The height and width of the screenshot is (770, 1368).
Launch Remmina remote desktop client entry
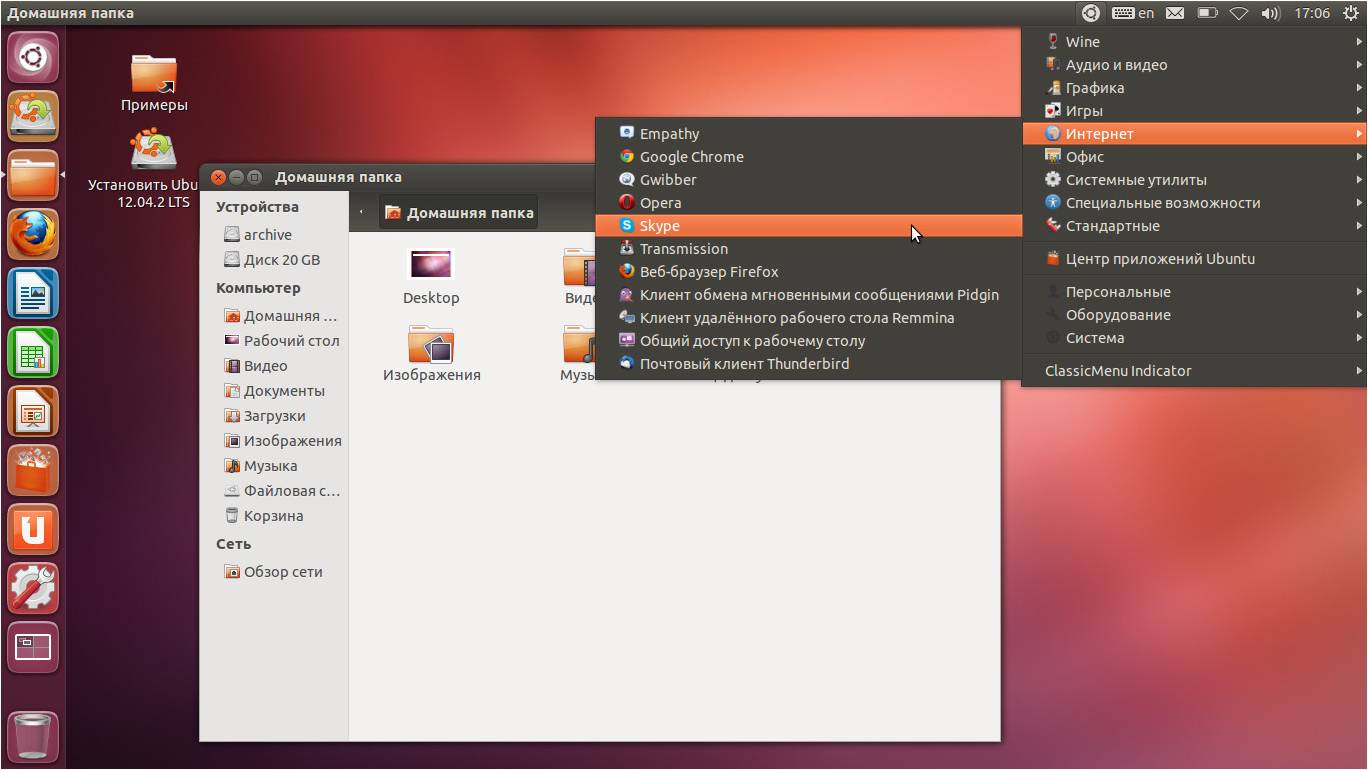point(808,318)
